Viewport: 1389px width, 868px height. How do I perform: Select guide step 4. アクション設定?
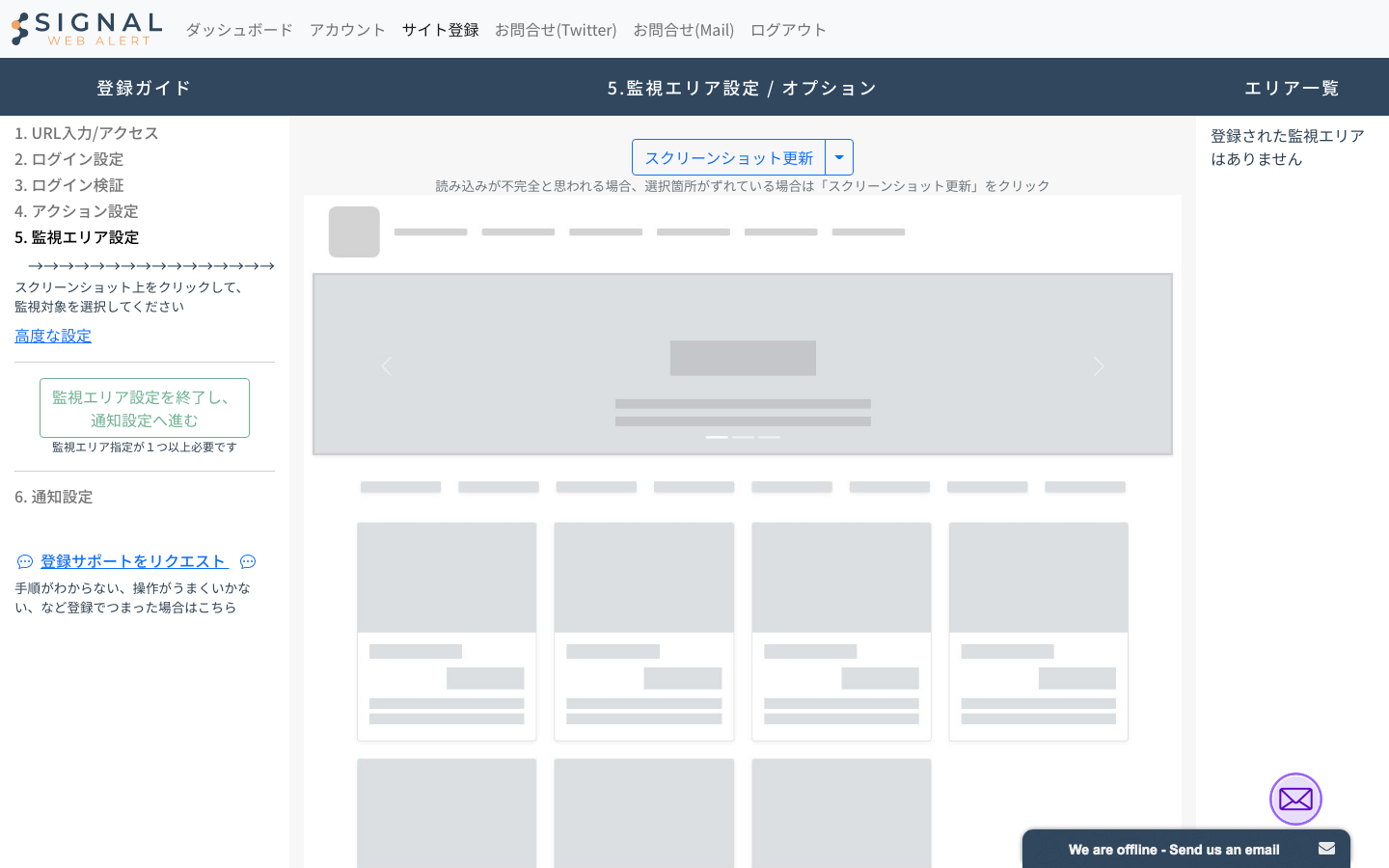(76, 211)
